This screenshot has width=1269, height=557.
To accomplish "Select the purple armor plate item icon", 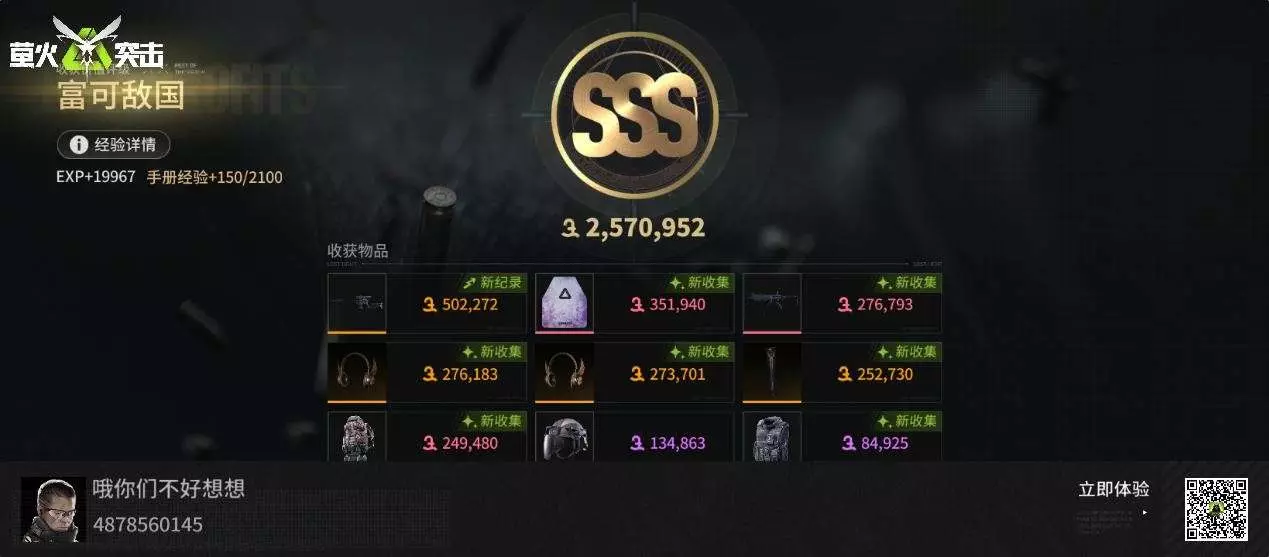I will [x=565, y=303].
